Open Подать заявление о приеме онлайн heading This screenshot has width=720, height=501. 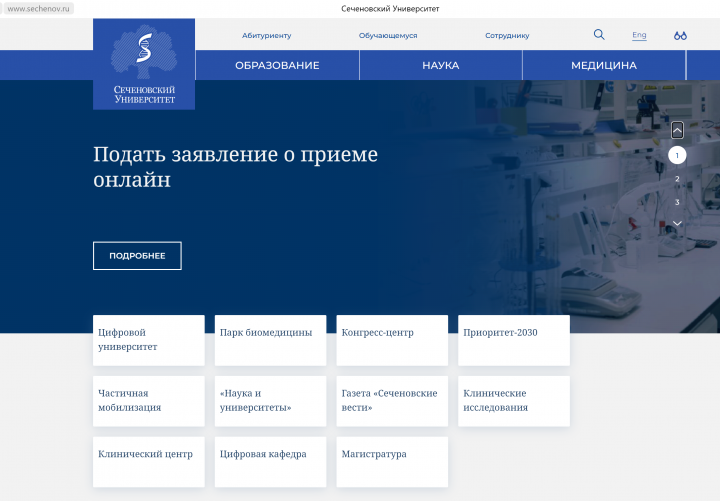pos(235,167)
